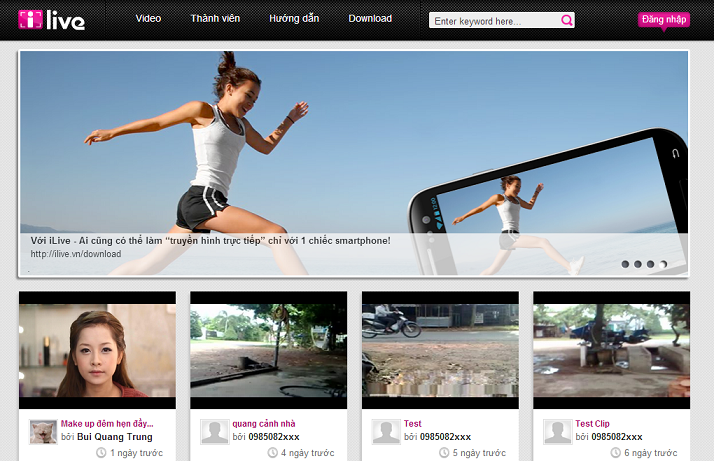This screenshot has width=714, height=461.
Task: Open Bui Quang Trung's cat avatar
Action: click(x=43, y=432)
